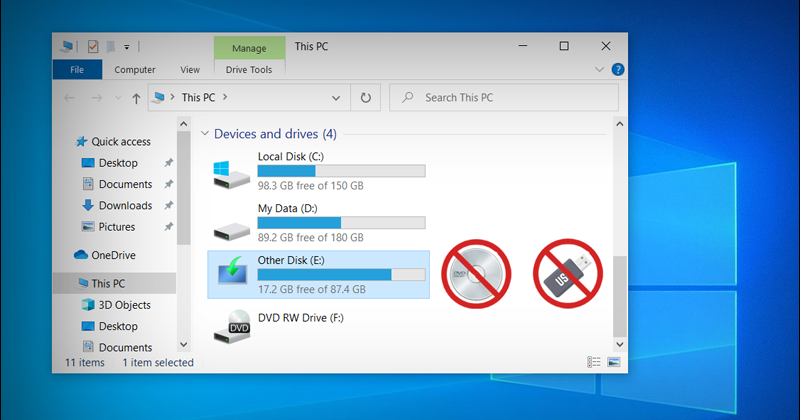Click the '98.3 GB free of 150 GB' text
The image size is (800, 420).
click(x=311, y=186)
